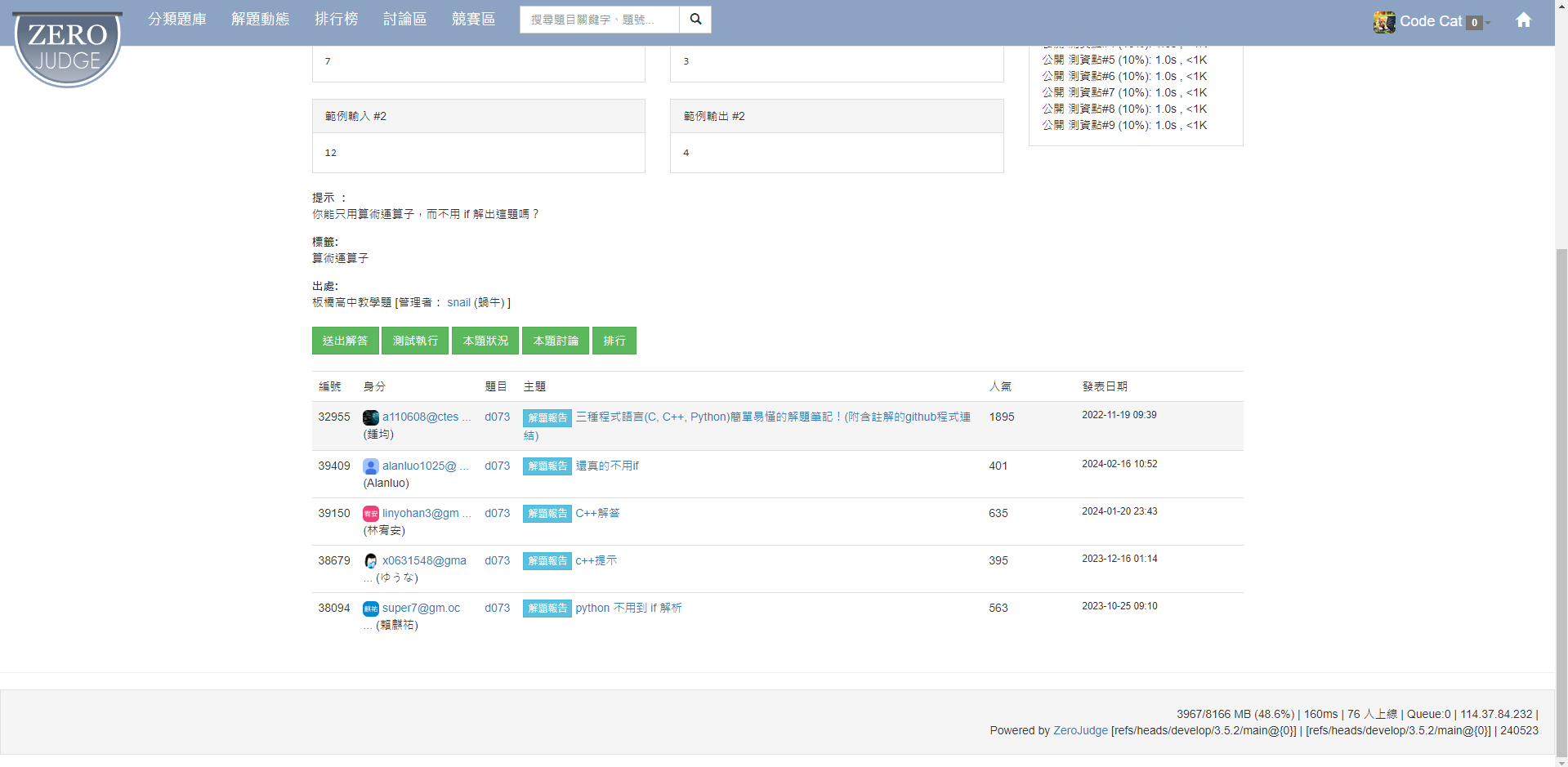The width and height of the screenshot is (1568, 767).
Task: Open the snail administrator link
Action: coord(458,302)
